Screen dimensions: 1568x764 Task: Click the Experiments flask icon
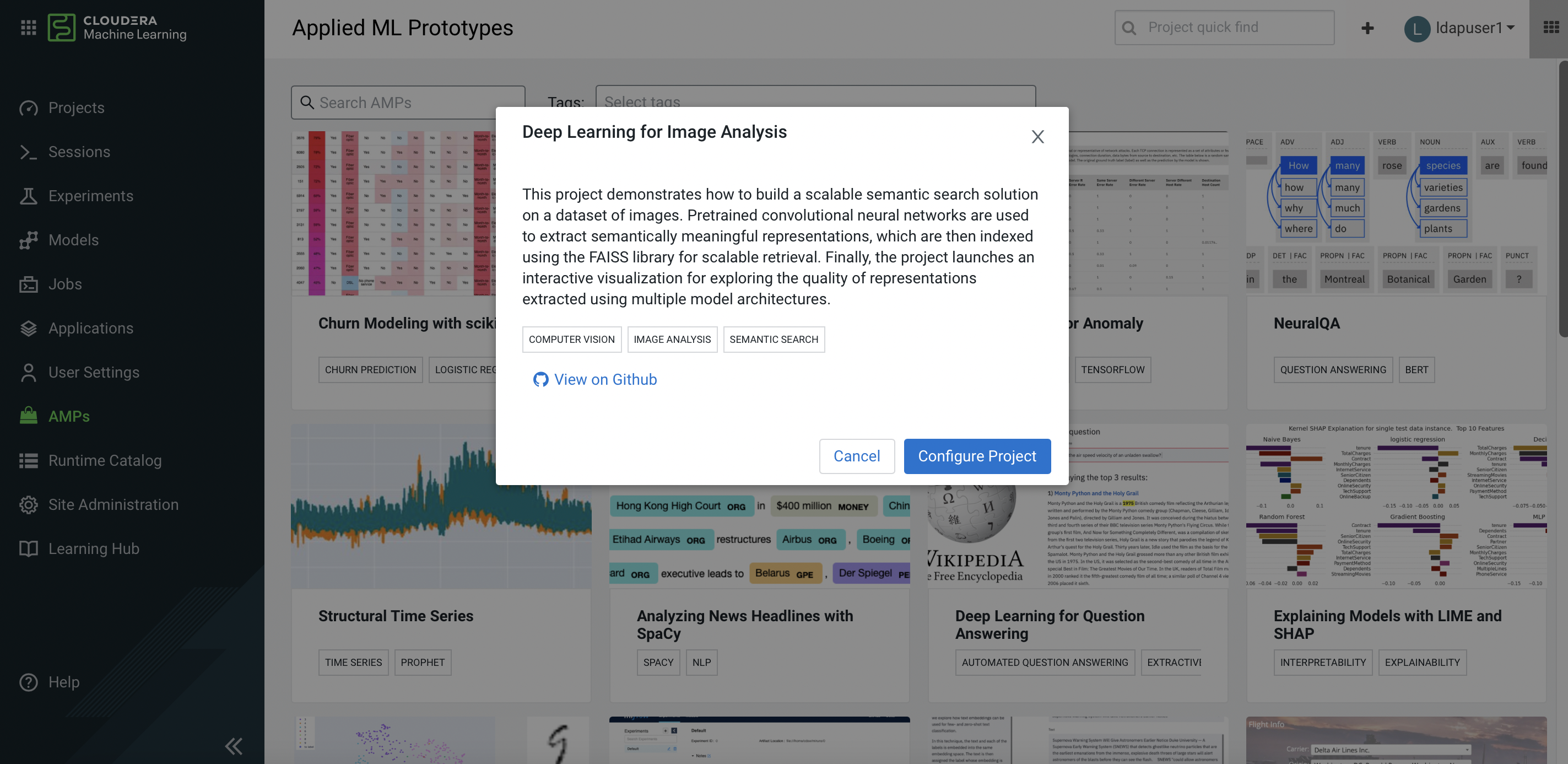pyautogui.click(x=28, y=196)
